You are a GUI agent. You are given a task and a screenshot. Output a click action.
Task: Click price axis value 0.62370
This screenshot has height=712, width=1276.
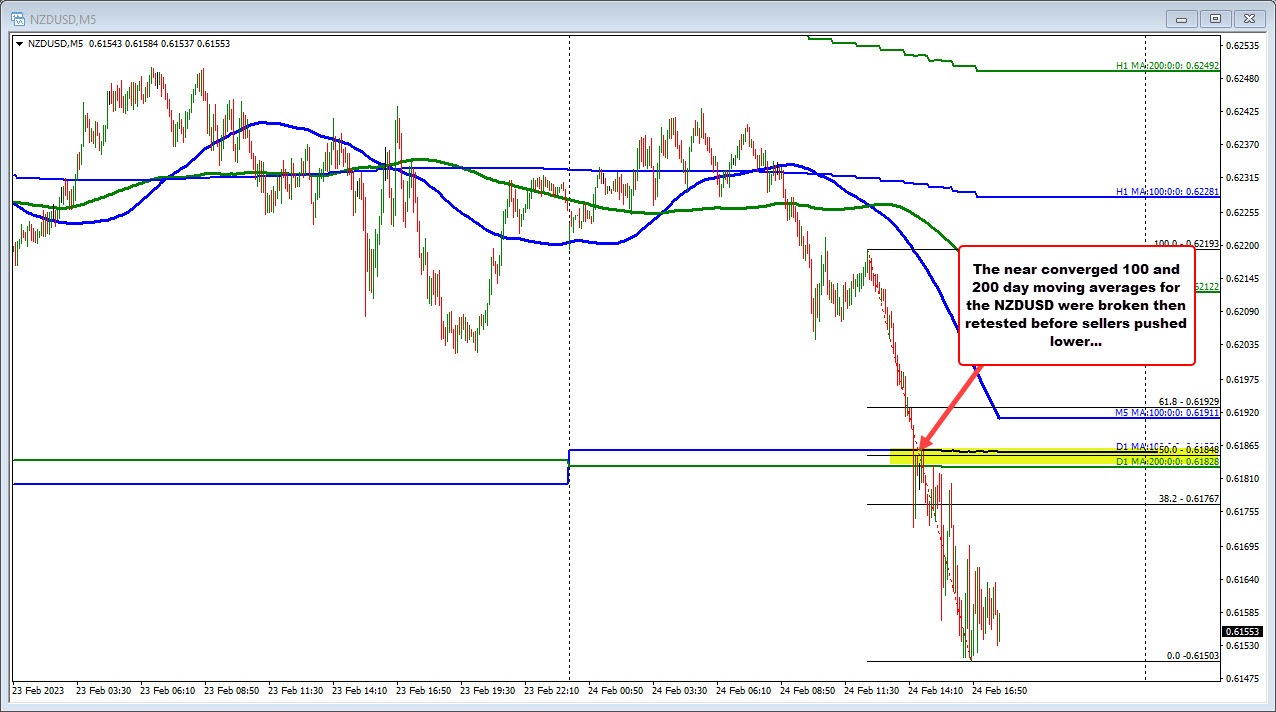[1244, 145]
